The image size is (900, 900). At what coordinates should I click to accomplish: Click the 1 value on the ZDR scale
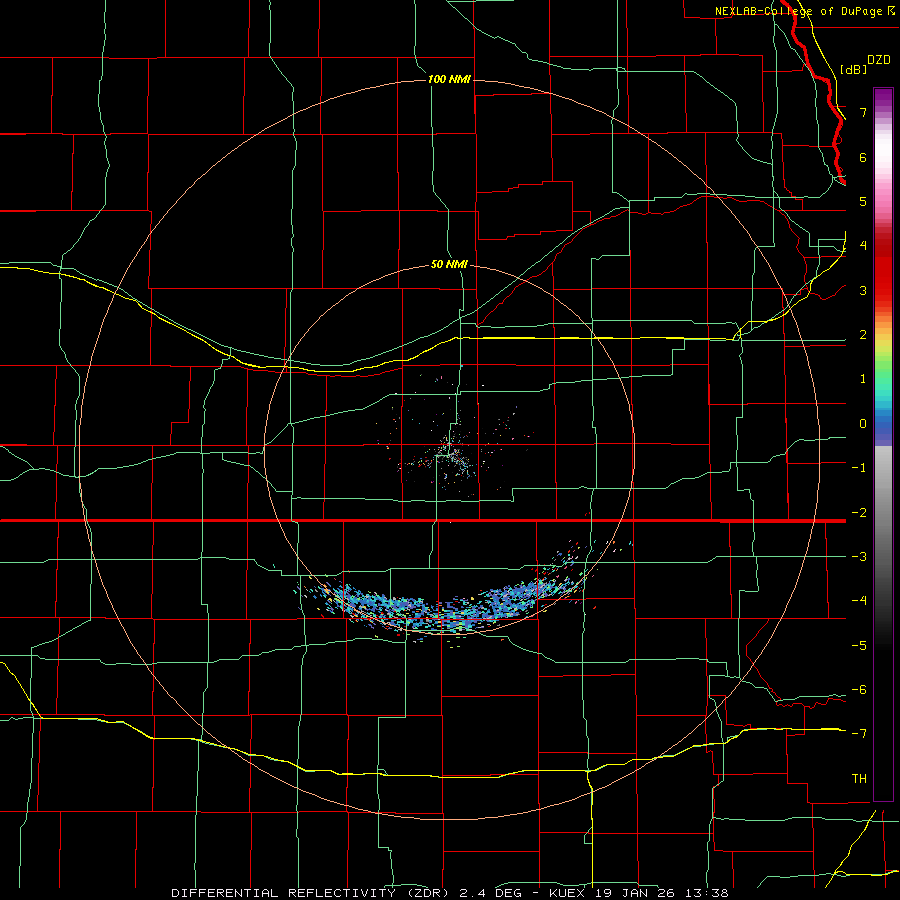tap(863, 379)
